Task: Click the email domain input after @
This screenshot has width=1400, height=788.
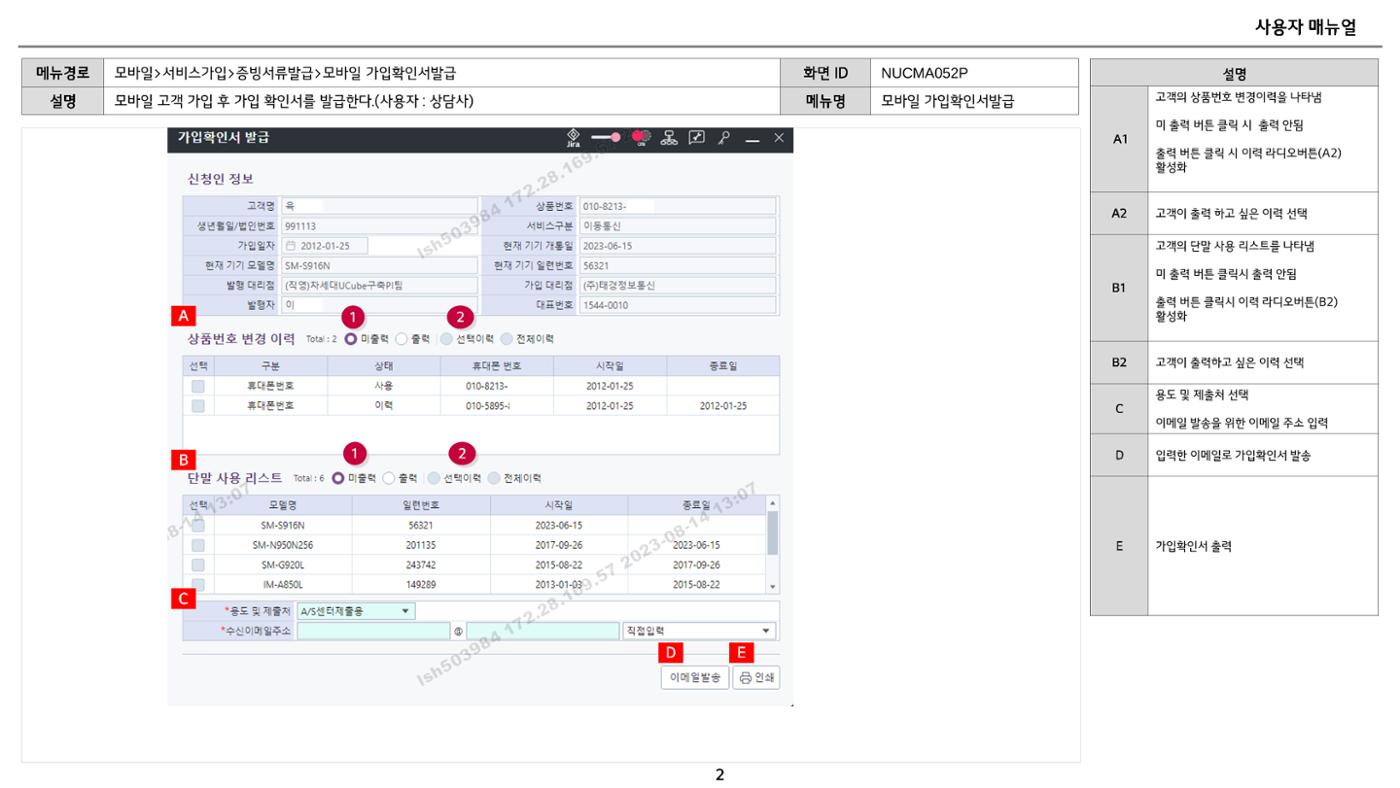Action: pos(542,631)
